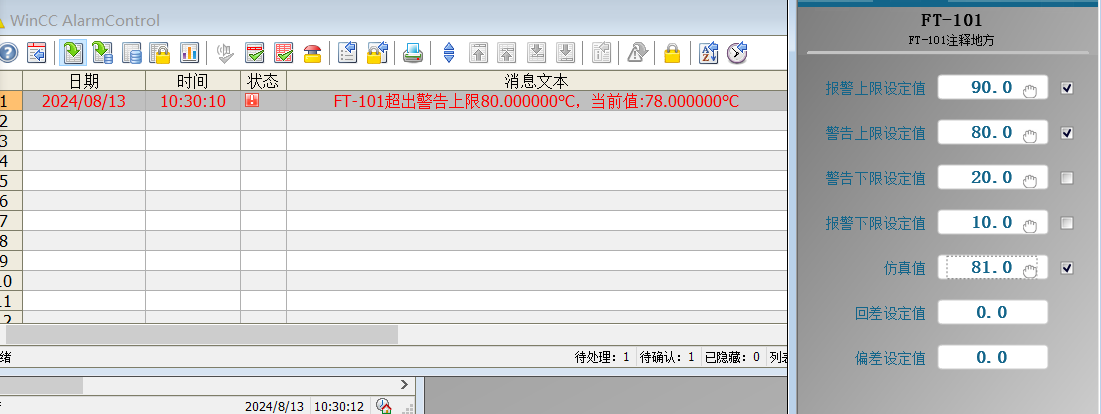Toggle the autoscroll up-down arrows icon

tap(448, 53)
